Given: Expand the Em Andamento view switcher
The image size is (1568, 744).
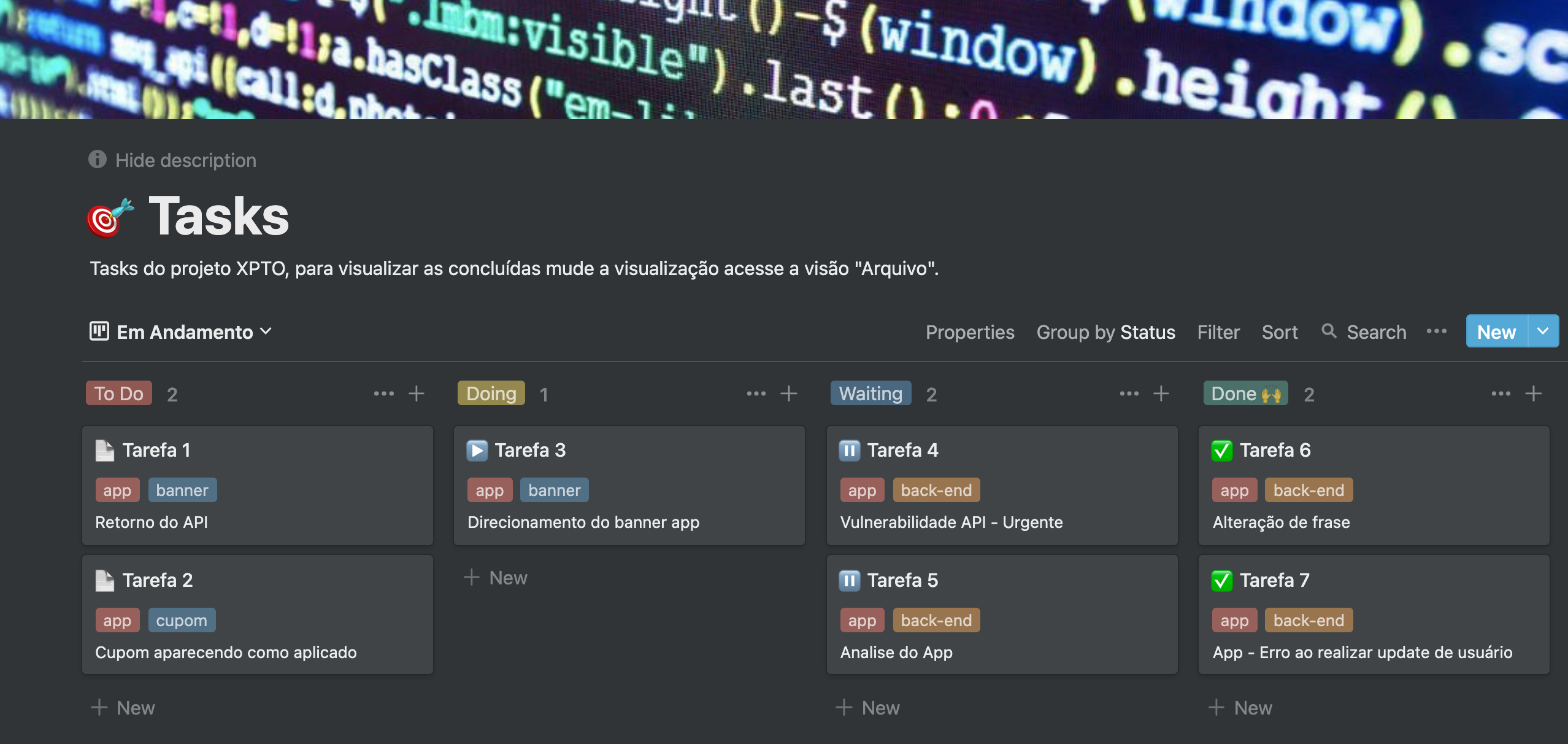Looking at the screenshot, I should pos(182,332).
